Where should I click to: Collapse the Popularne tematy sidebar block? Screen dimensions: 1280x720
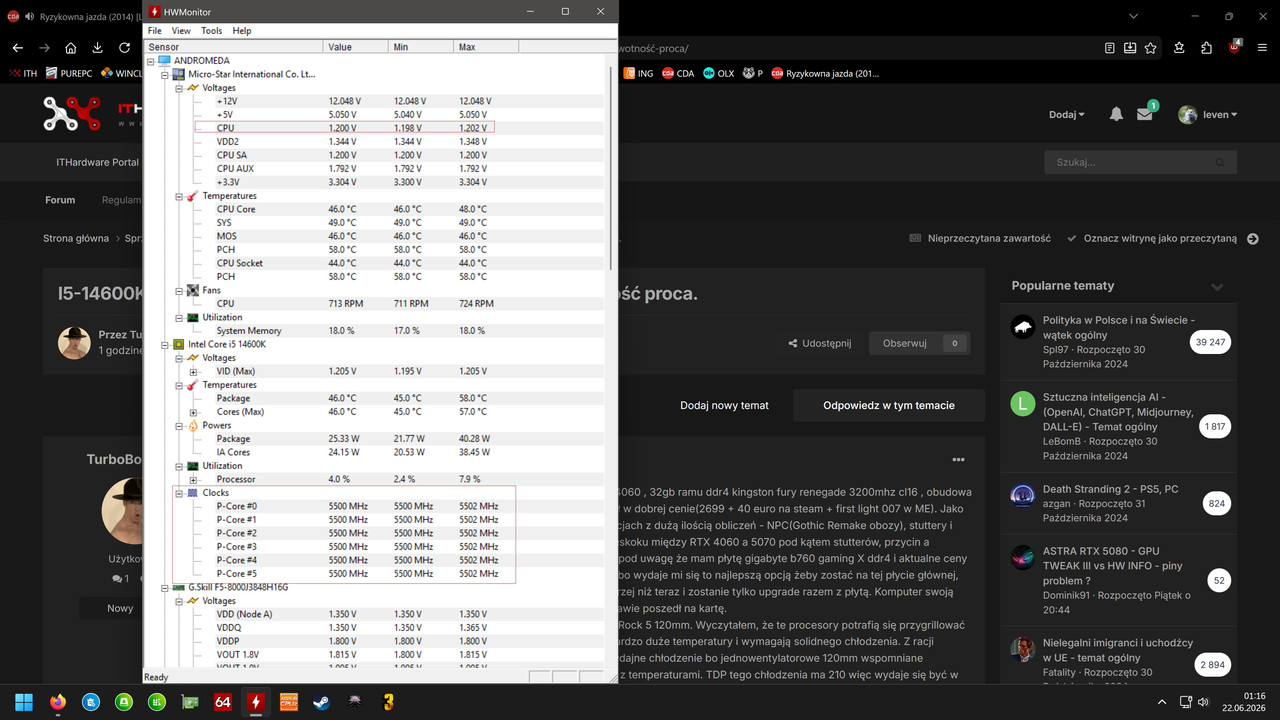pos(1217,287)
